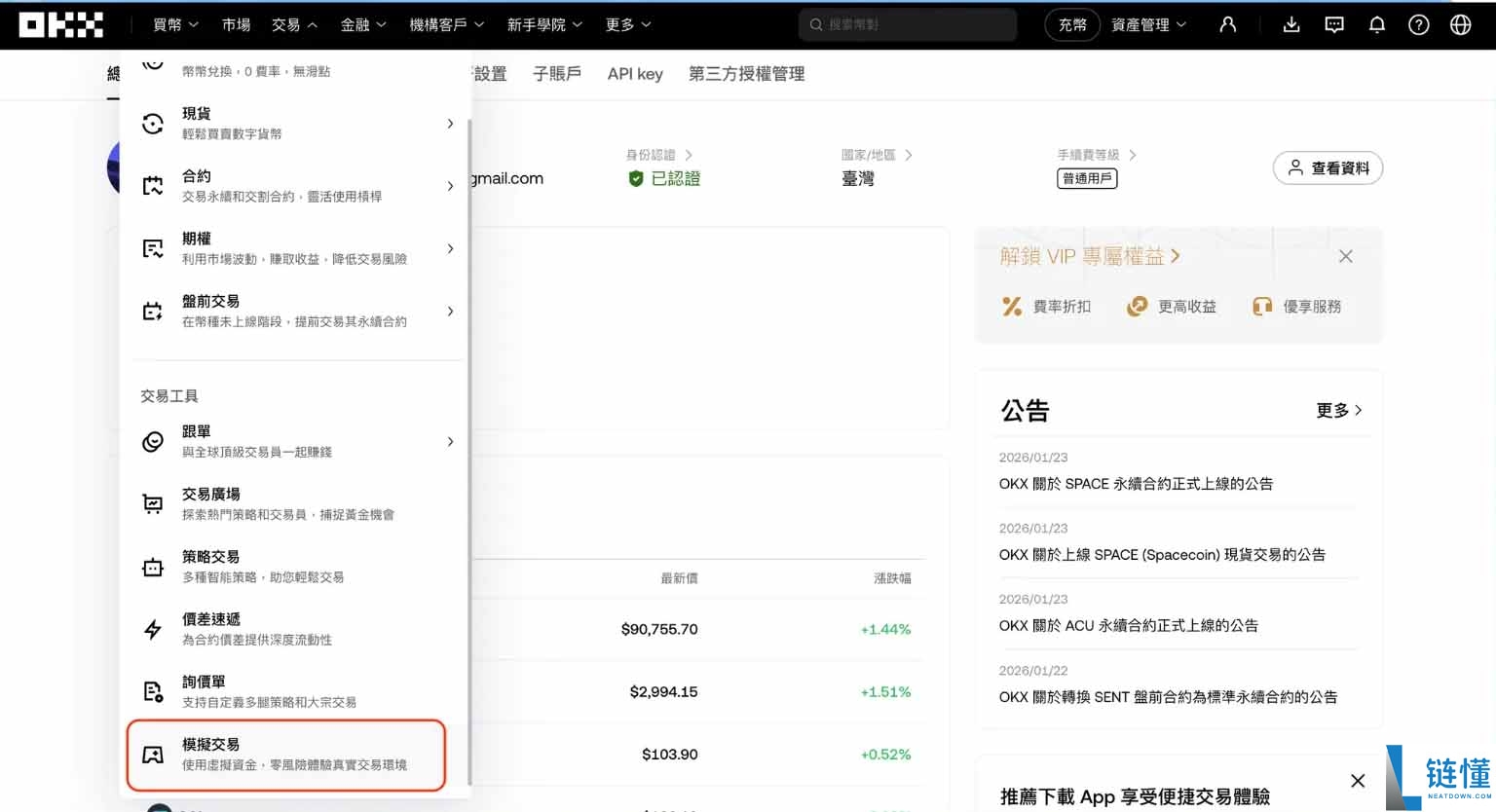The width and height of the screenshot is (1496, 812).
Task: Click the 更高收益 icon
Action: (1137, 307)
